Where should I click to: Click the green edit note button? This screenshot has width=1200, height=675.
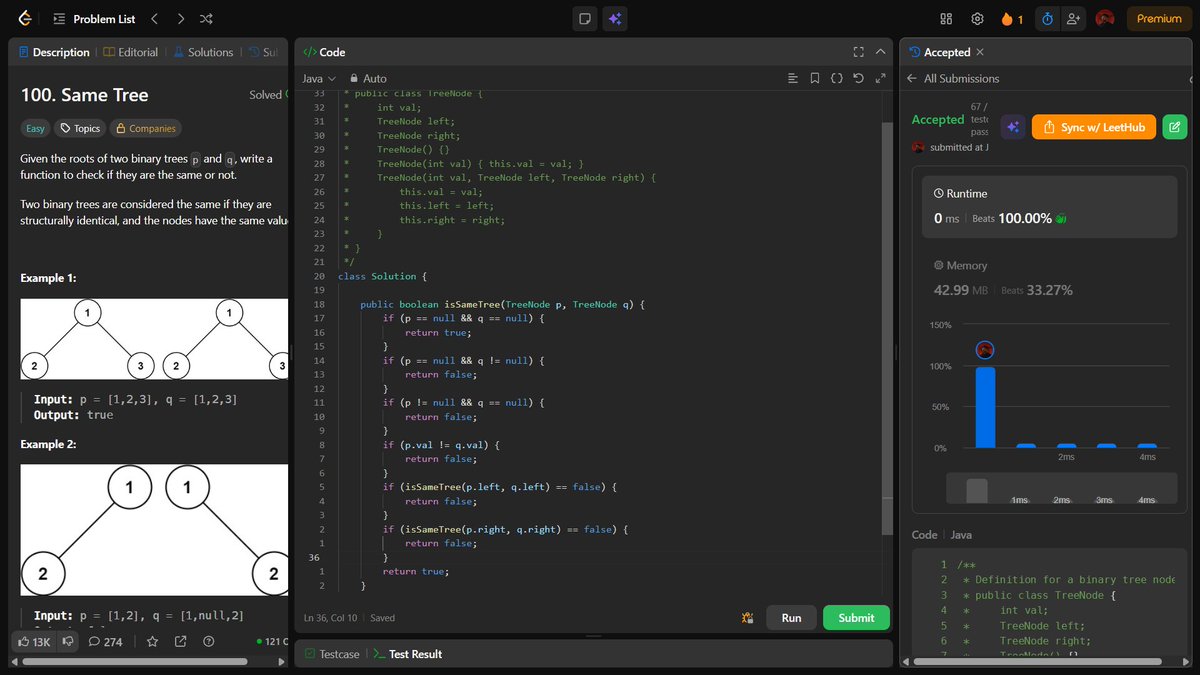tap(1175, 127)
